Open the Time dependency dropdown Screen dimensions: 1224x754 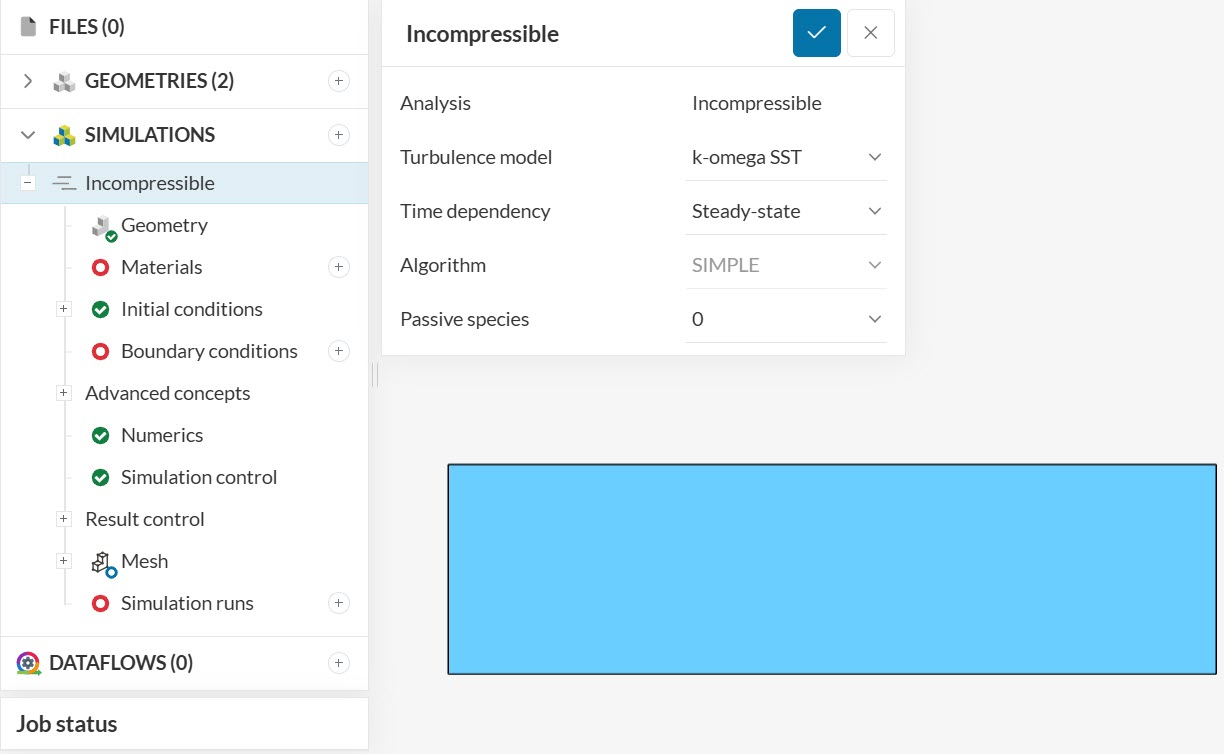pos(786,211)
